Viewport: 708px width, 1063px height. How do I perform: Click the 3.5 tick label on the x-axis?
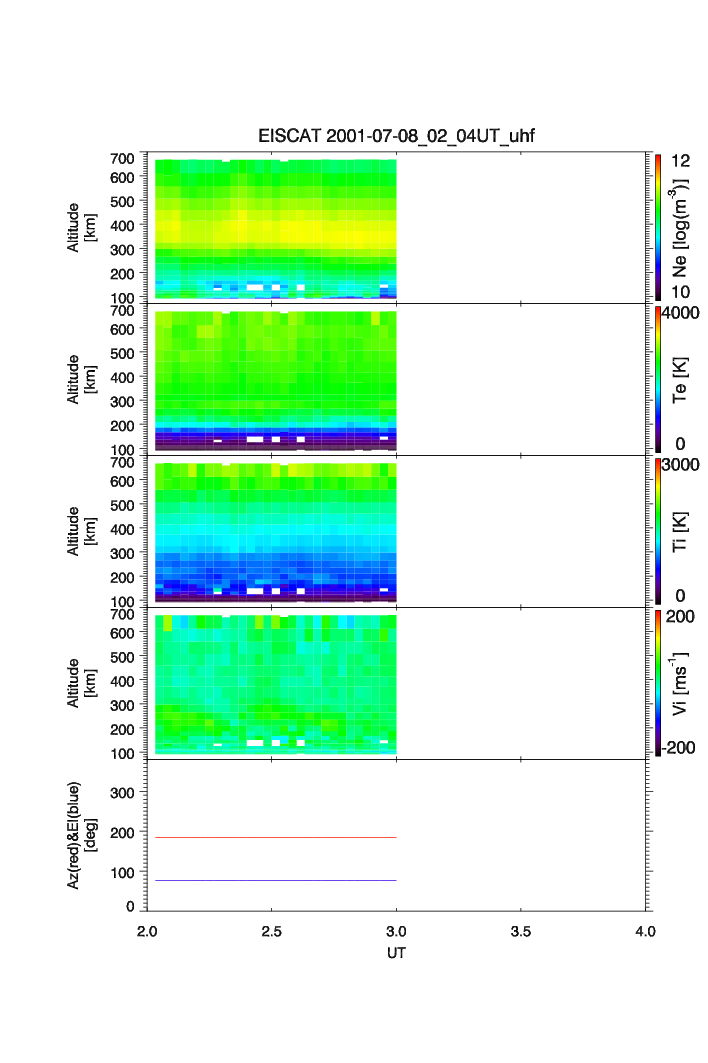[x=521, y=932]
